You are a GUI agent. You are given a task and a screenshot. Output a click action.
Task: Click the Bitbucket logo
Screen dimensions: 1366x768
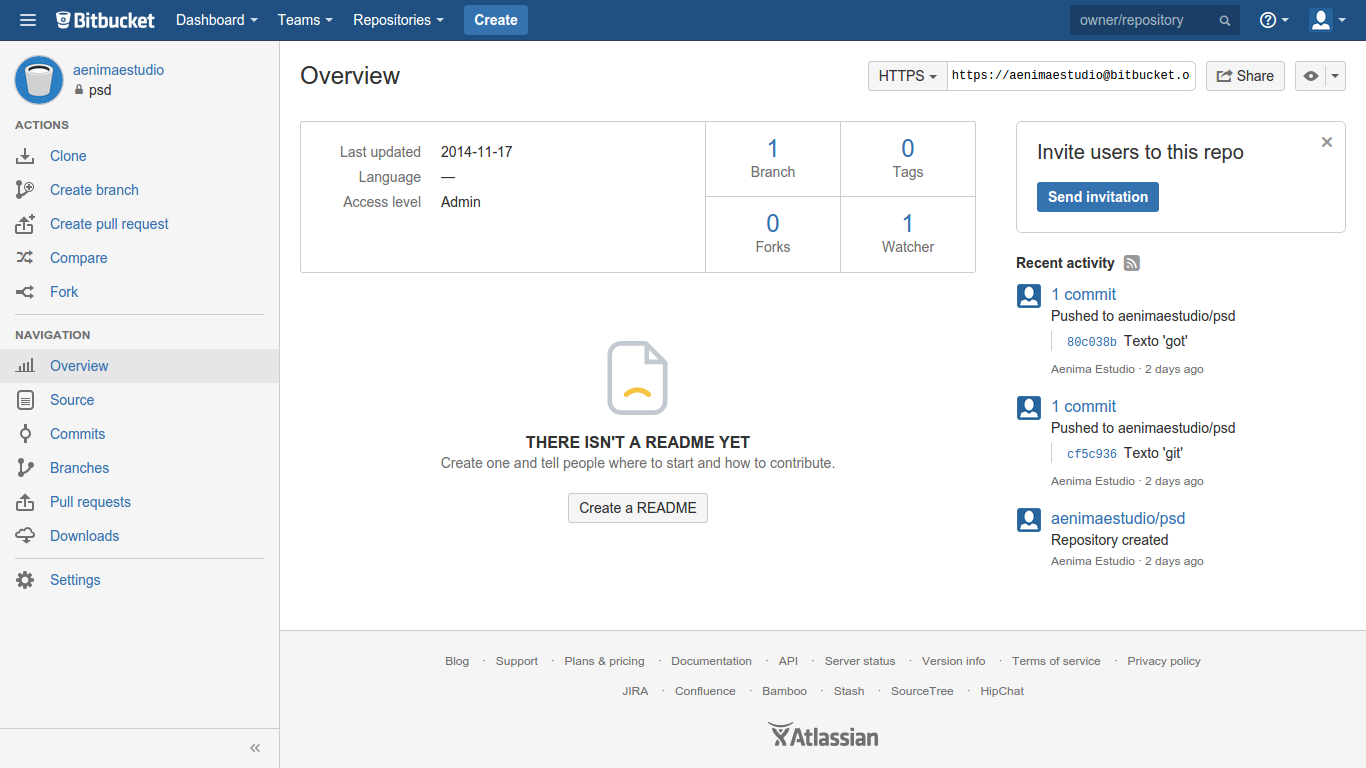[x=106, y=20]
